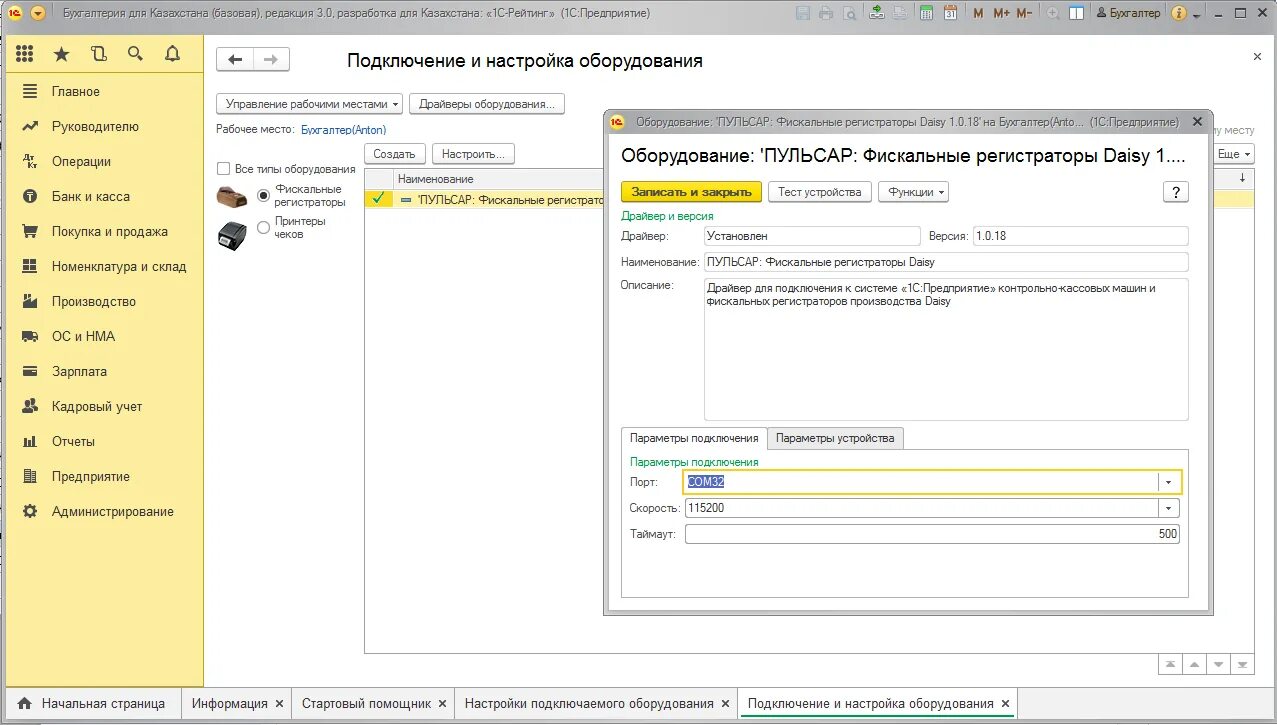This screenshot has width=1277, height=725.
Task: Click the get link icon in title bar
Action: pos(877,13)
